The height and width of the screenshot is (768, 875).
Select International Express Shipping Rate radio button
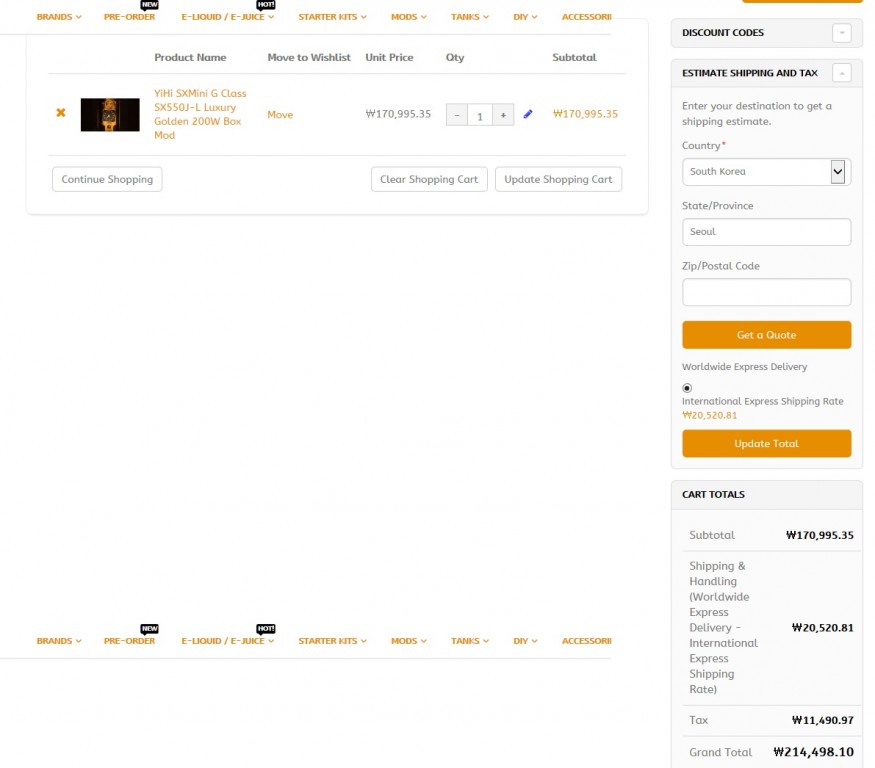click(x=687, y=388)
